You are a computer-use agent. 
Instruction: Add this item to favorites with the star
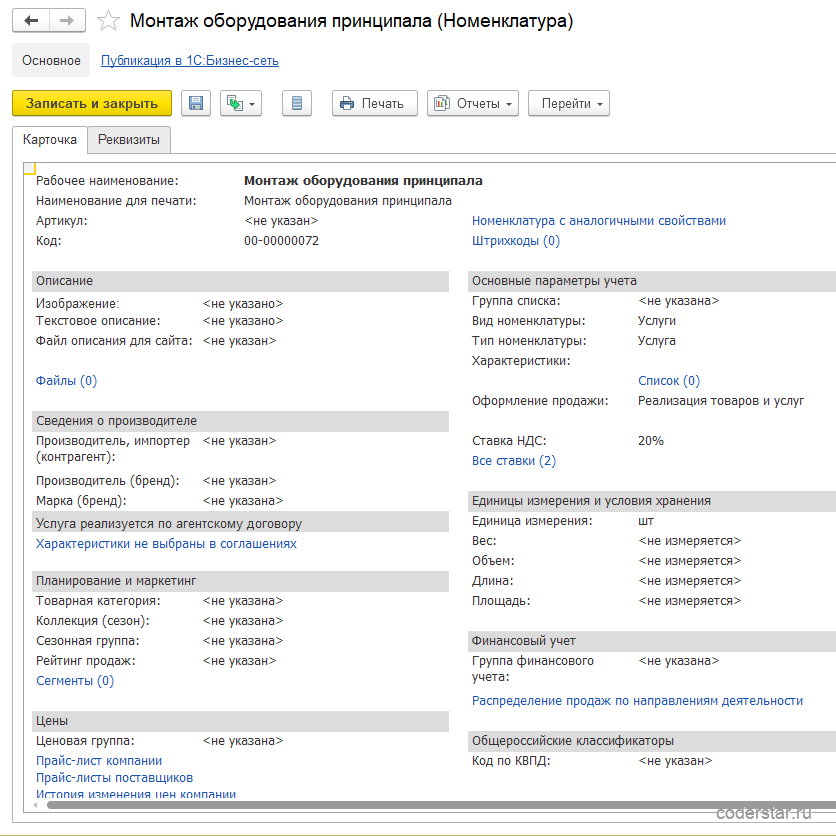pyautogui.click(x=108, y=21)
